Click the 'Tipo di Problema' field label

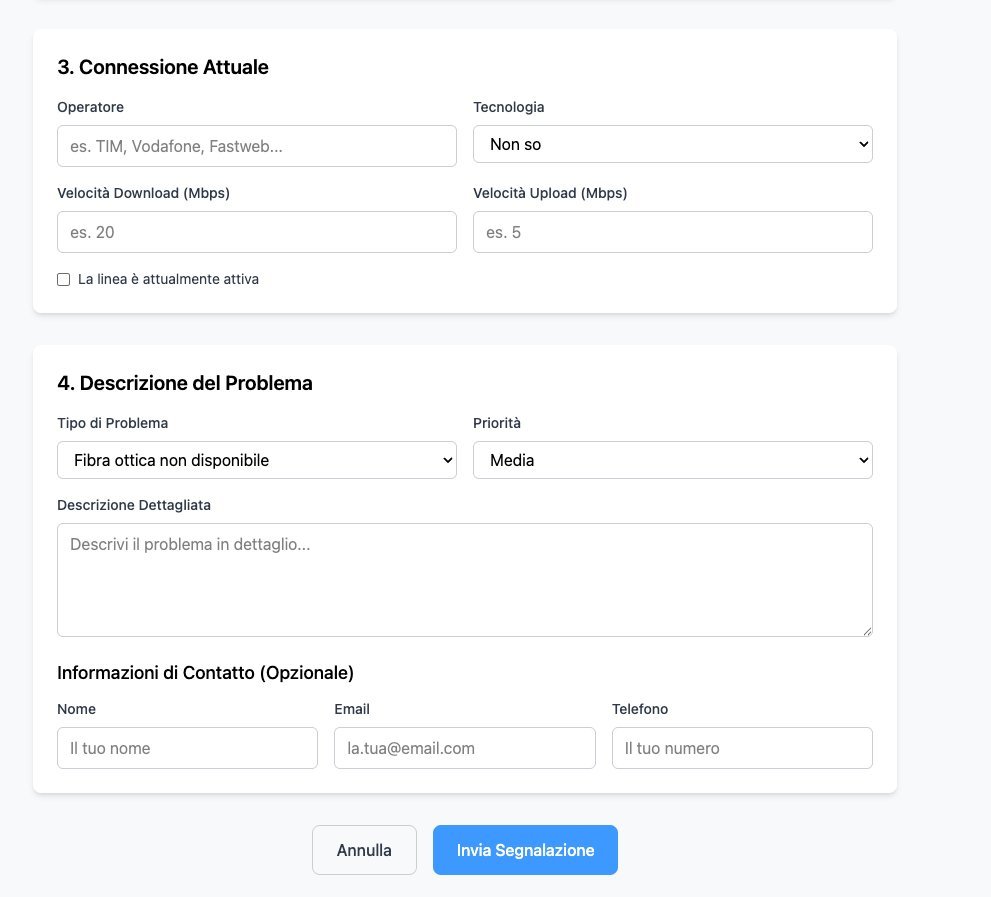tap(113, 423)
